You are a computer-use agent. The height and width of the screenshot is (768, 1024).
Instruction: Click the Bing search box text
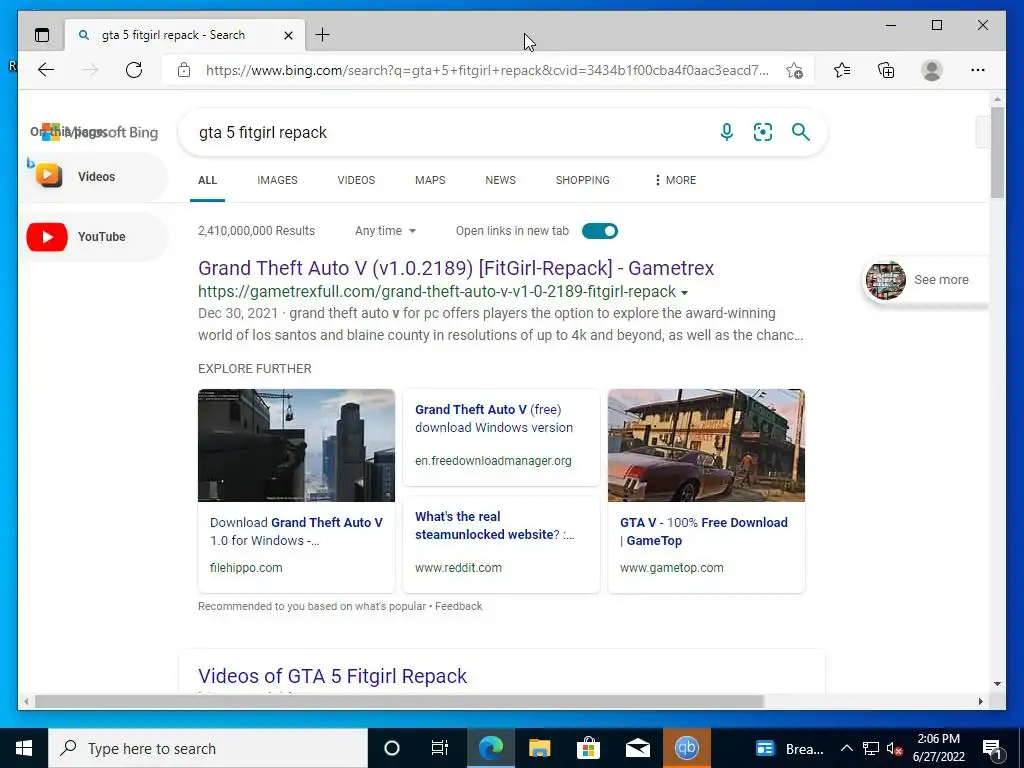(263, 133)
